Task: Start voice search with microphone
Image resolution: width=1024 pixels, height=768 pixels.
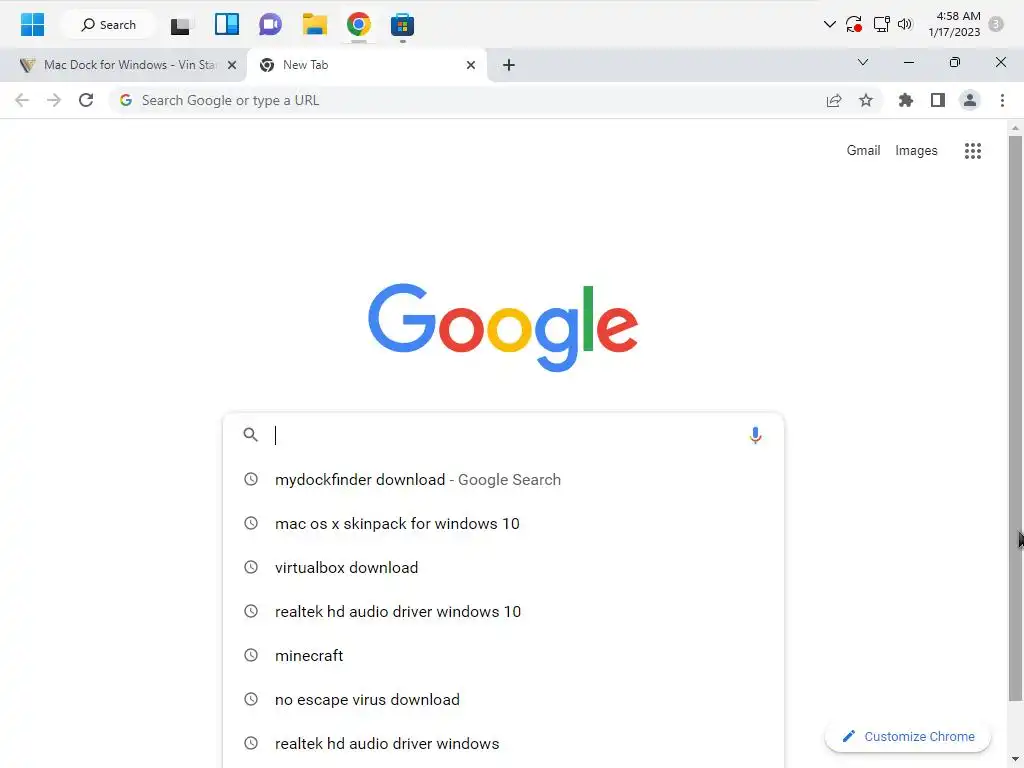Action: pos(755,435)
